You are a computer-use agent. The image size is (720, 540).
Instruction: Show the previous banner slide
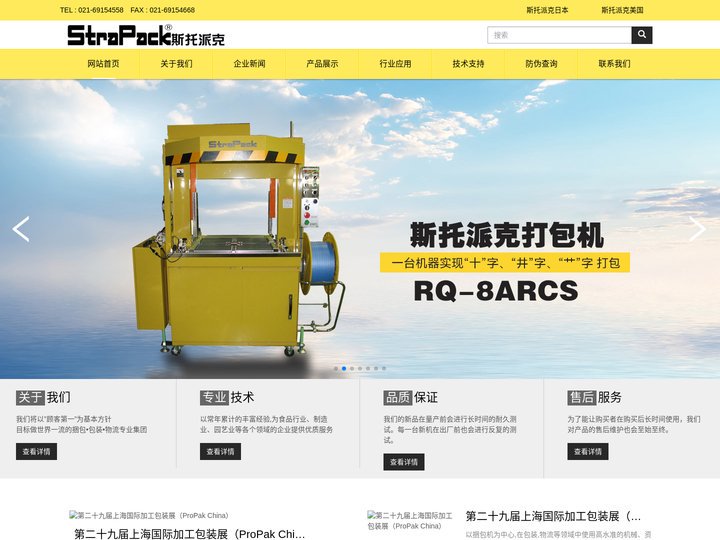[21, 229]
